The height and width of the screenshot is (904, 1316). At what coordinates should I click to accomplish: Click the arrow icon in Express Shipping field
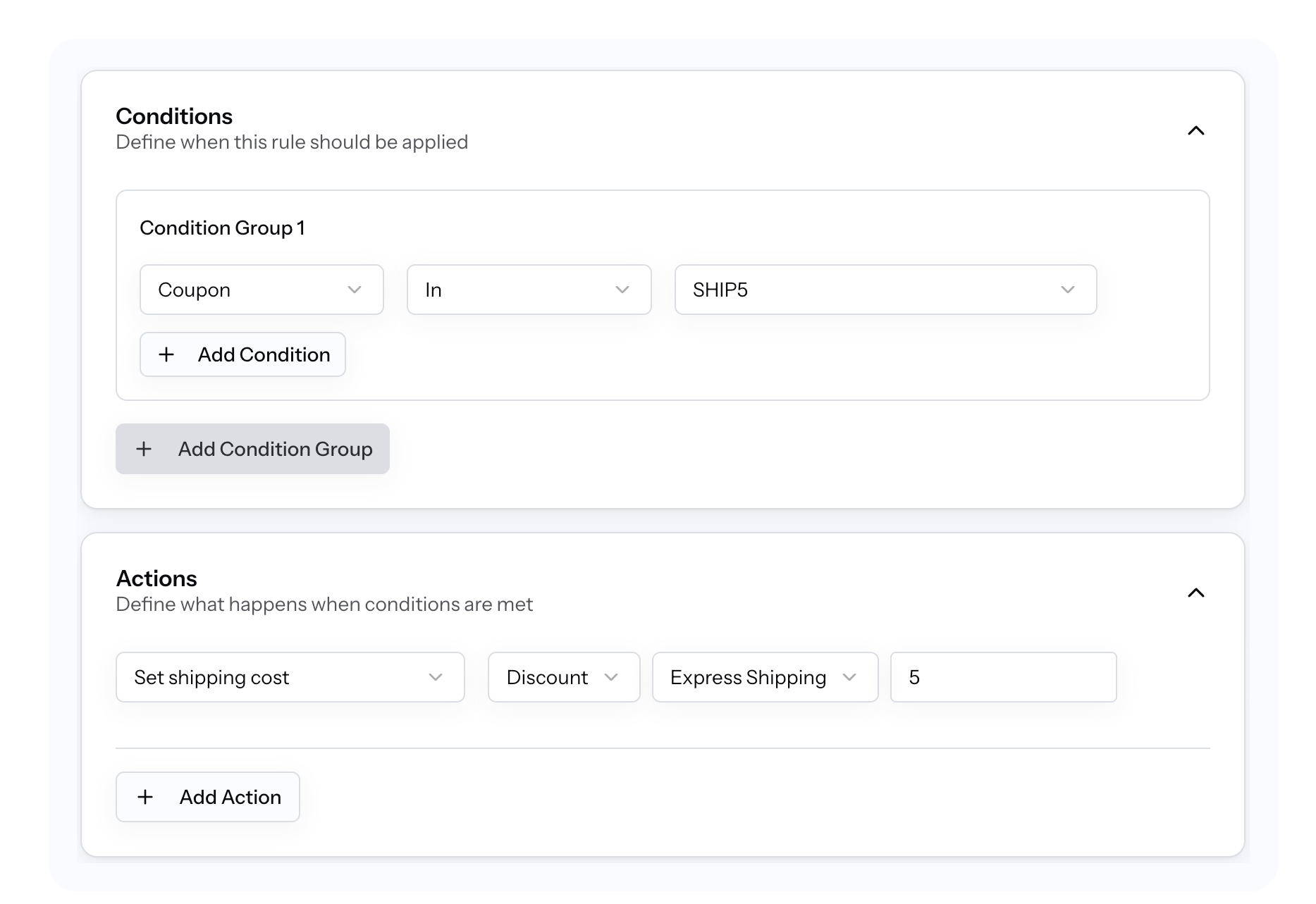click(x=849, y=677)
